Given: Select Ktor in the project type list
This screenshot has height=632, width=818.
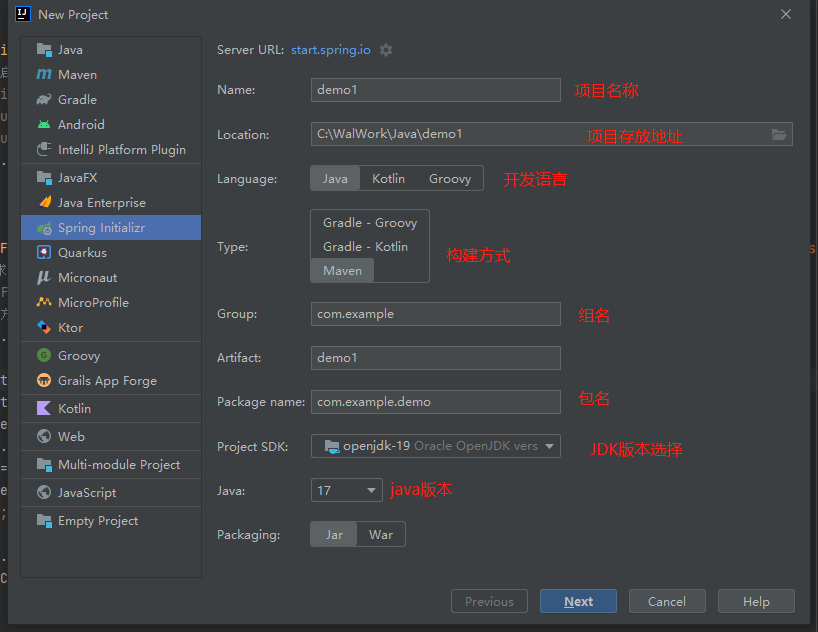Looking at the screenshot, I should click(x=111, y=328).
